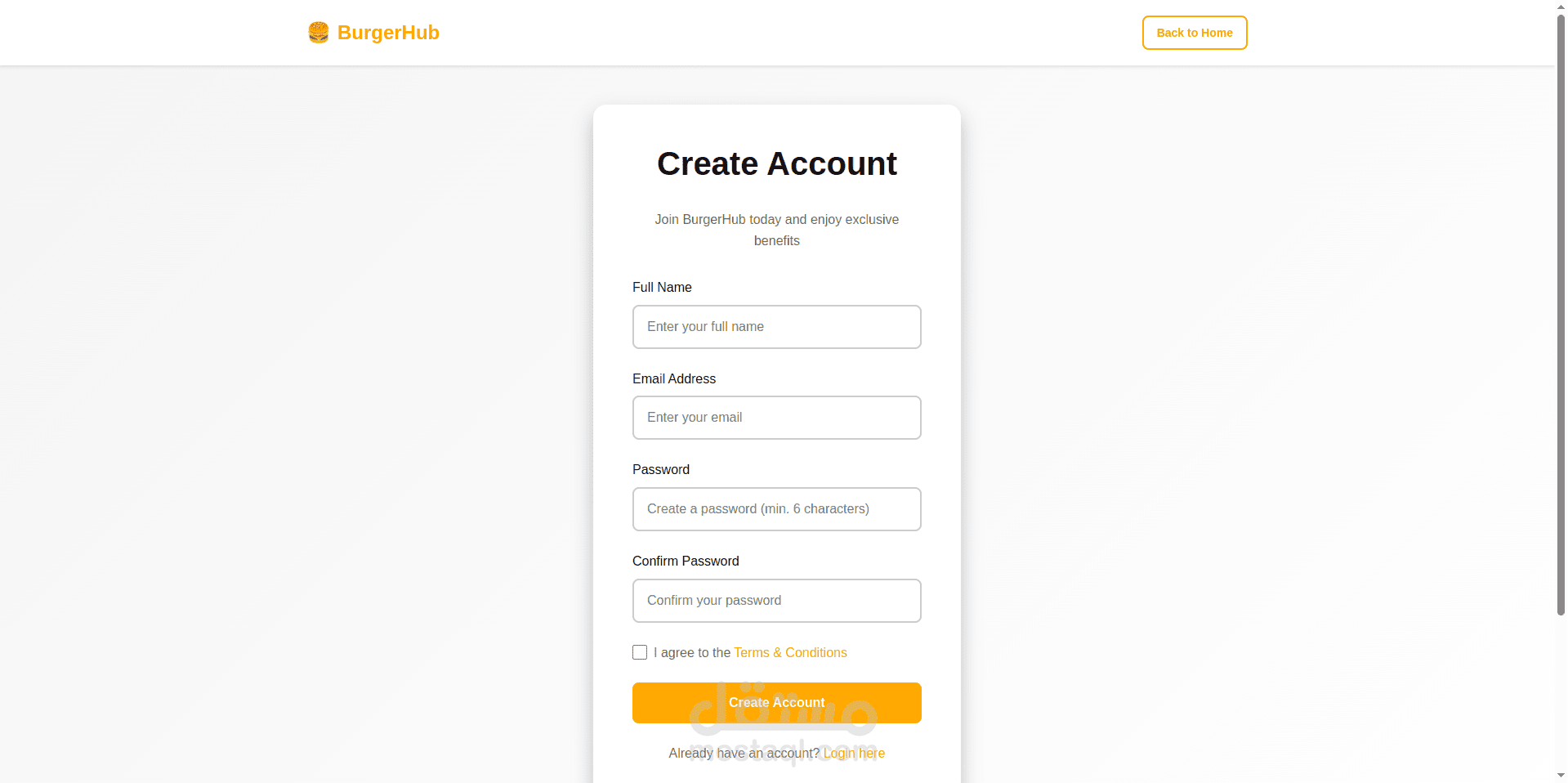Viewport: 1568px width, 783px height.
Task: Click the scrollbar down arrow
Action: point(1561,776)
